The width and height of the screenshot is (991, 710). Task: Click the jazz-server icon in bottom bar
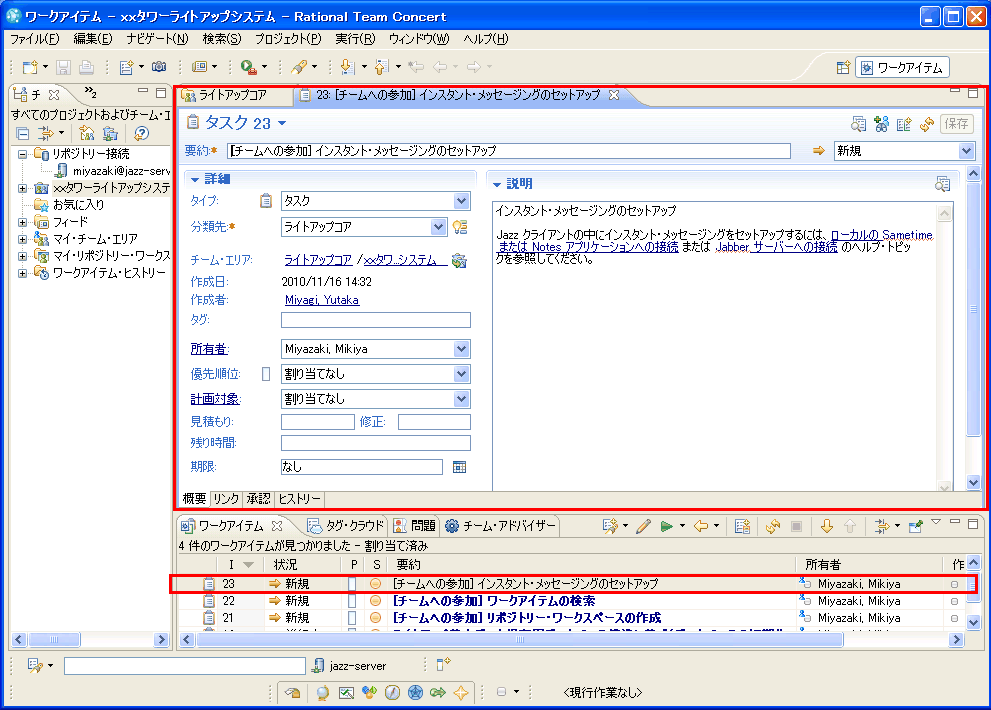pyautogui.click(x=319, y=666)
